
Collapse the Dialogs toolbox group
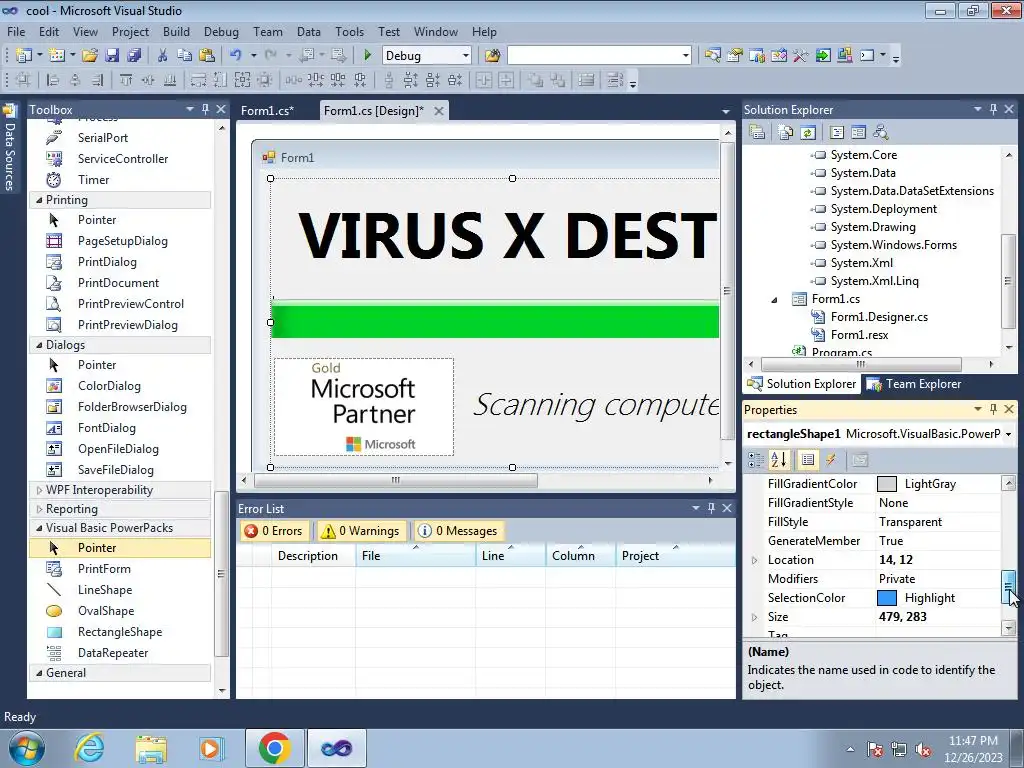pyautogui.click(x=39, y=345)
